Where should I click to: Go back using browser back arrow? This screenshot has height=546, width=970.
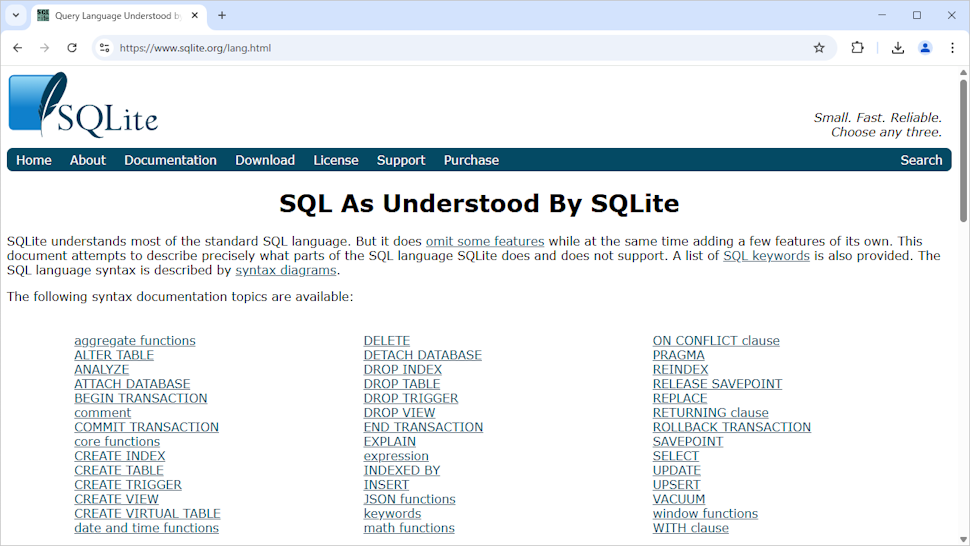click(x=17, y=48)
